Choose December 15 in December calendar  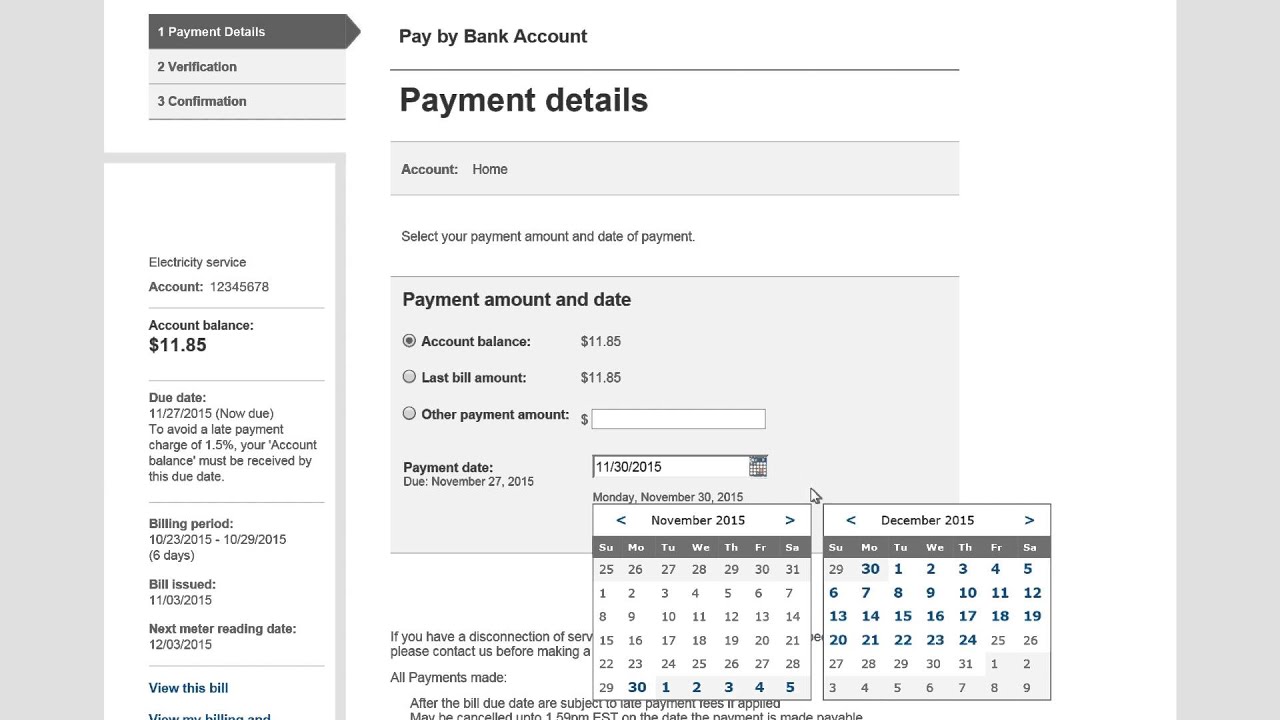tap(902, 616)
